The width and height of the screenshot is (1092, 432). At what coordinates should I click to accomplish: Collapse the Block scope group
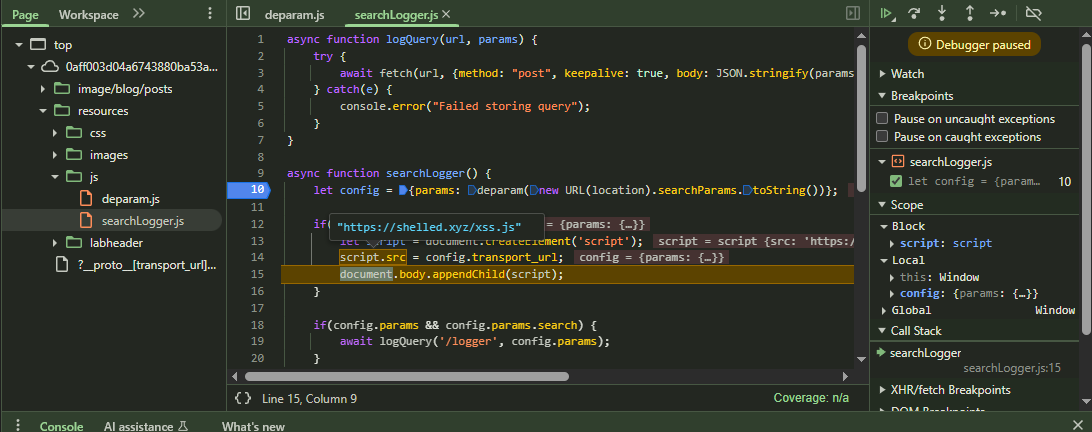[x=884, y=226]
